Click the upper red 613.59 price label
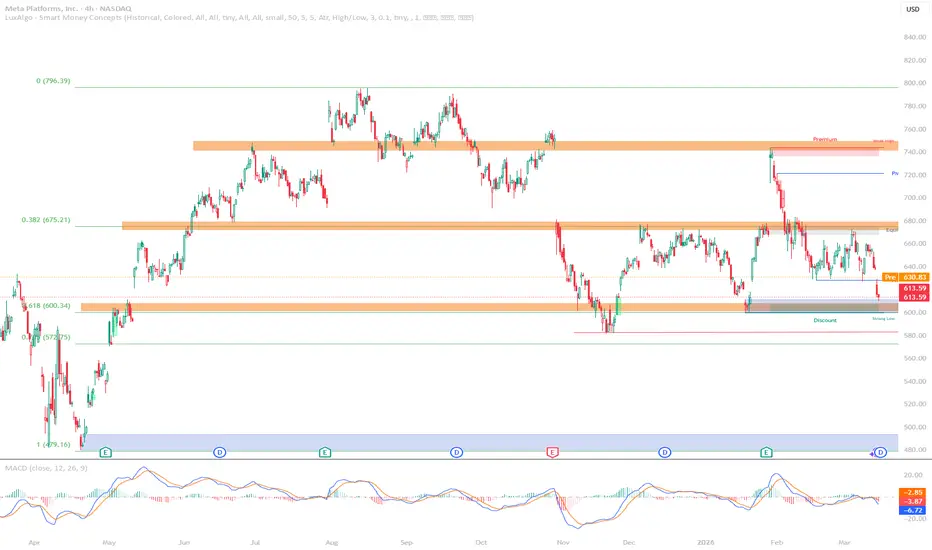Viewport: 932px width, 550px height. tap(914, 288)
